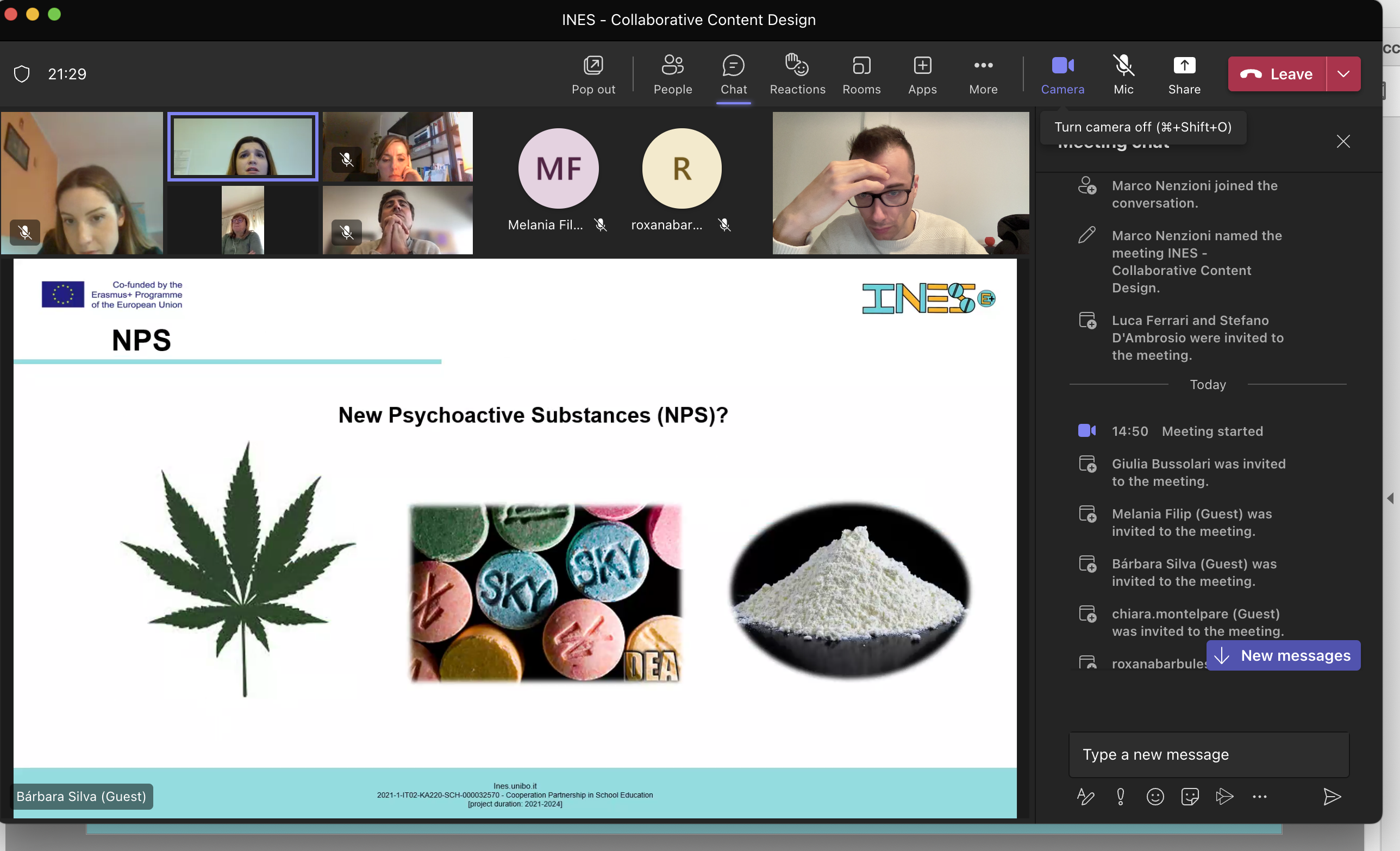Set message delivery options (exclamation)
The height and width of the screenshot is (851, 1400).
coord(1120,797)
